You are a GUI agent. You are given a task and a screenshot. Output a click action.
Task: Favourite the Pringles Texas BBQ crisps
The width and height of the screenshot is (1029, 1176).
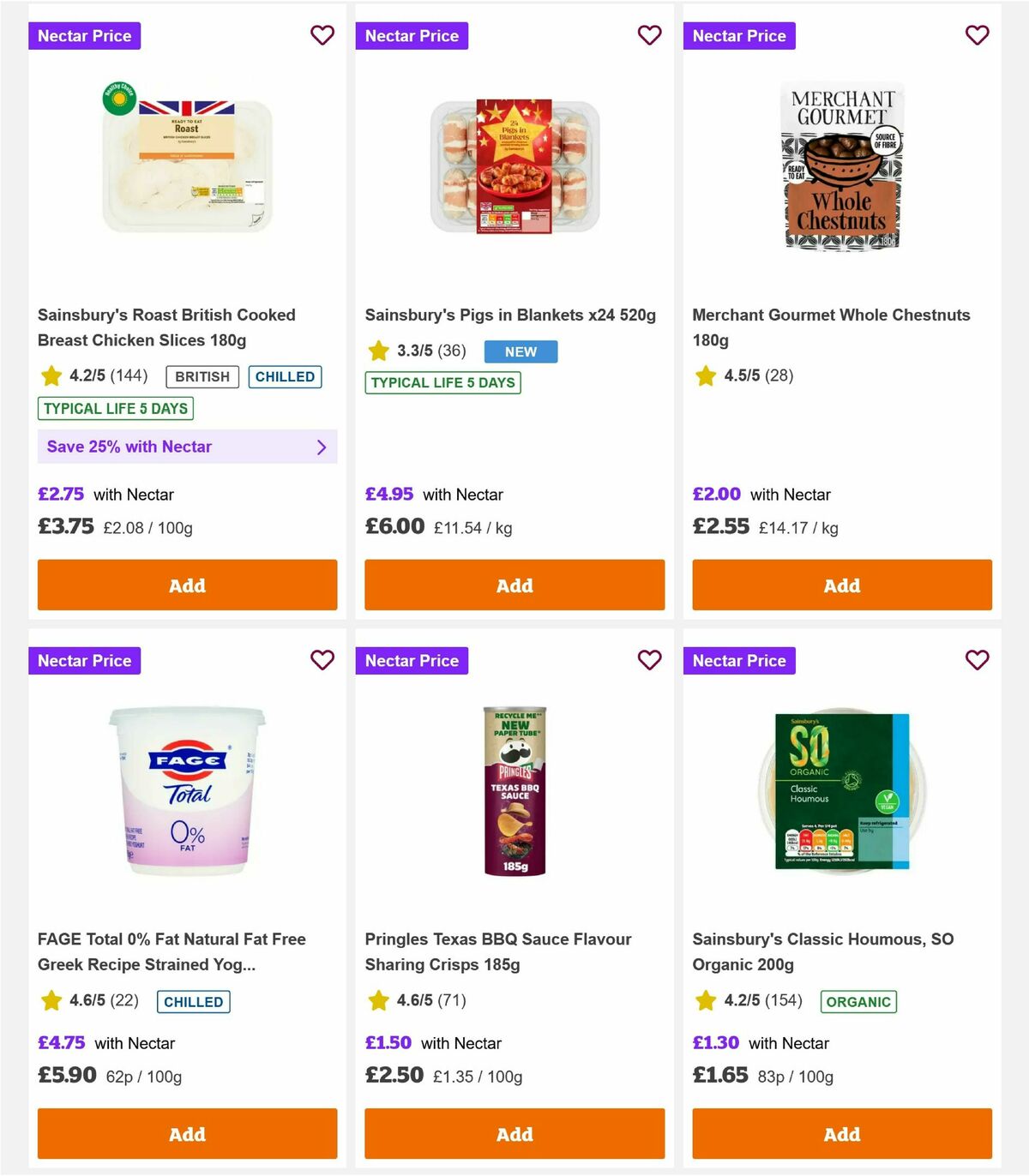tap(649, 660)
